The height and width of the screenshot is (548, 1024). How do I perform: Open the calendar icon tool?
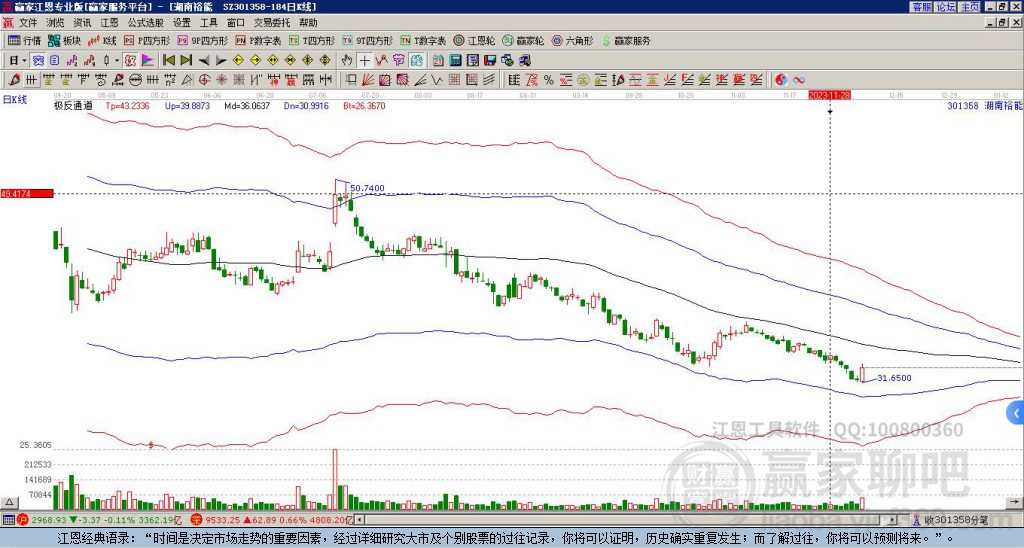pyautogui.click(x=438, y=61)
